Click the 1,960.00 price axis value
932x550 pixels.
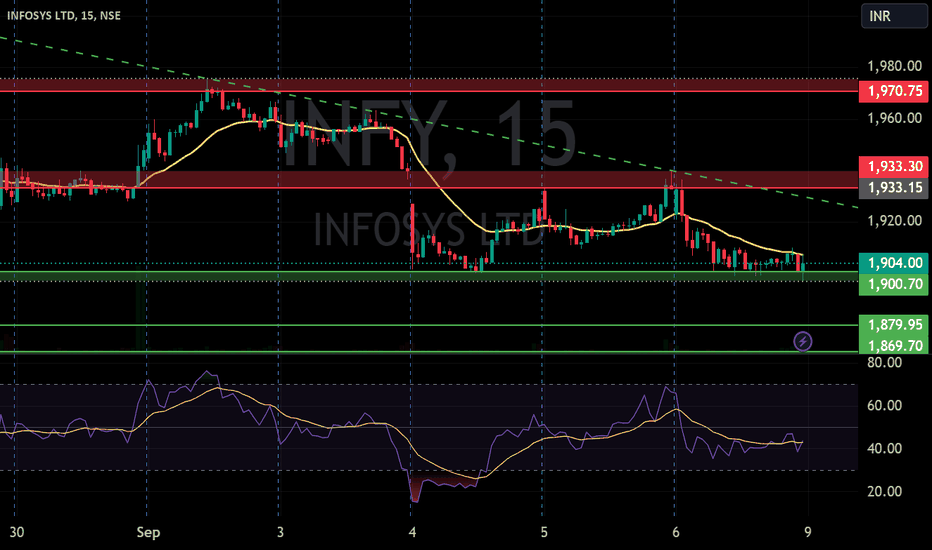pyautogui.click(x=895, y=118)
